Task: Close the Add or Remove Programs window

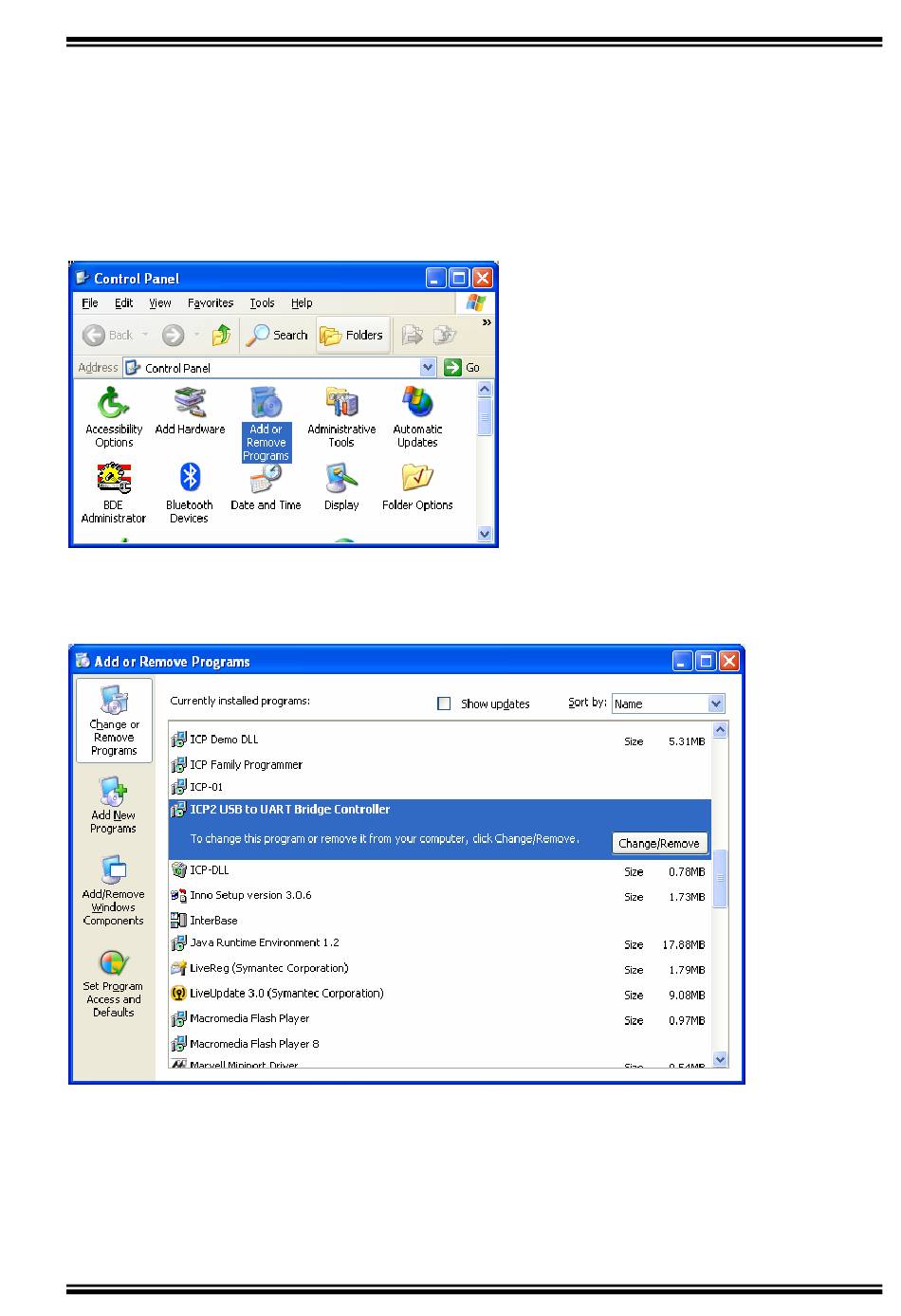Action: [728, 662]
